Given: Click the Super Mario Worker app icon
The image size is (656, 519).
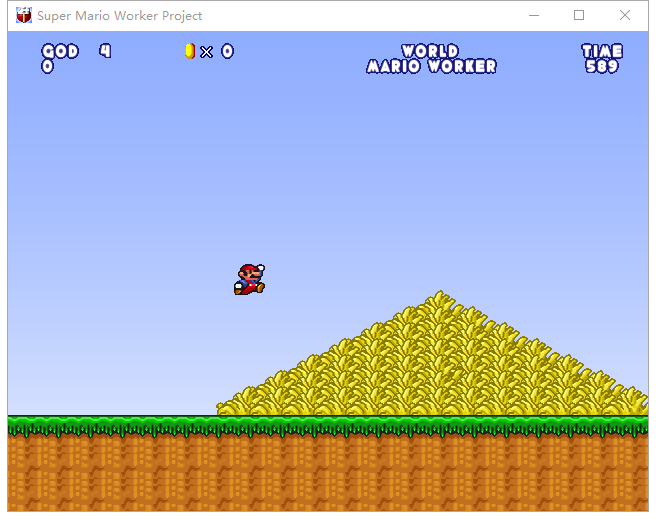Looking at the screenshot, I should (24, 15).
